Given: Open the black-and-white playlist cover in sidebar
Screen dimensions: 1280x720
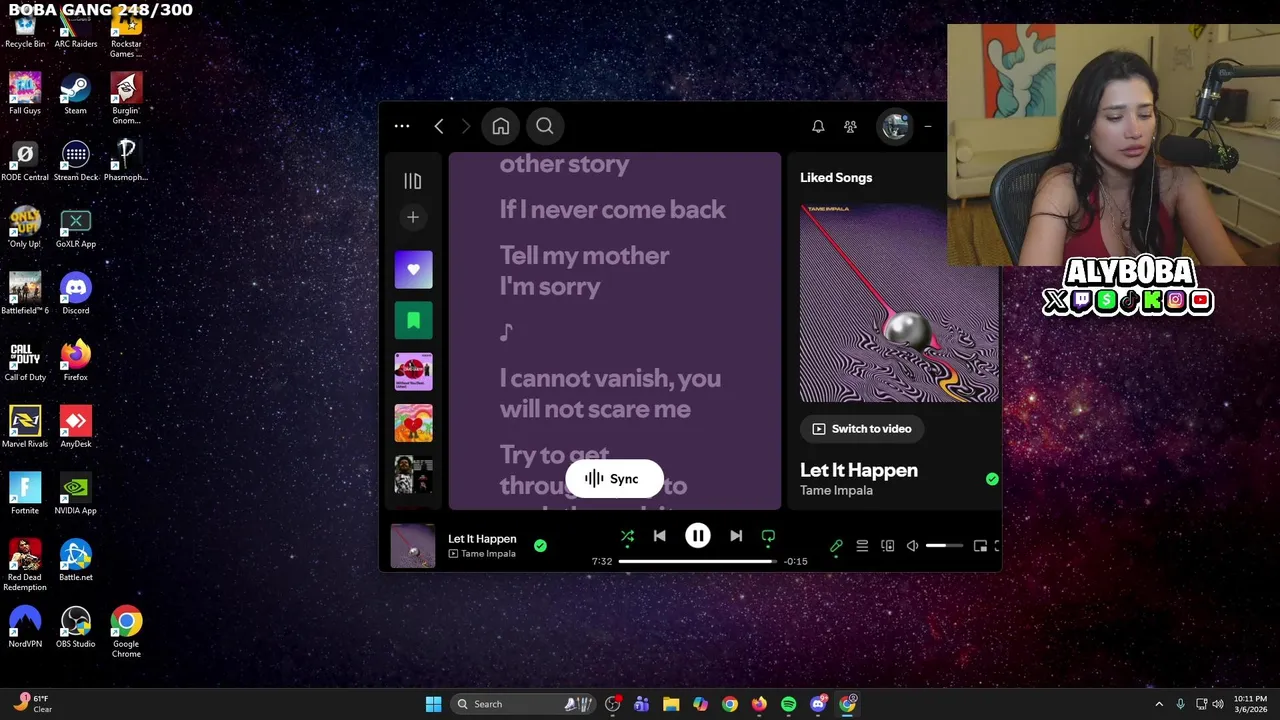Looking at the screenshot, I should 413,474.
